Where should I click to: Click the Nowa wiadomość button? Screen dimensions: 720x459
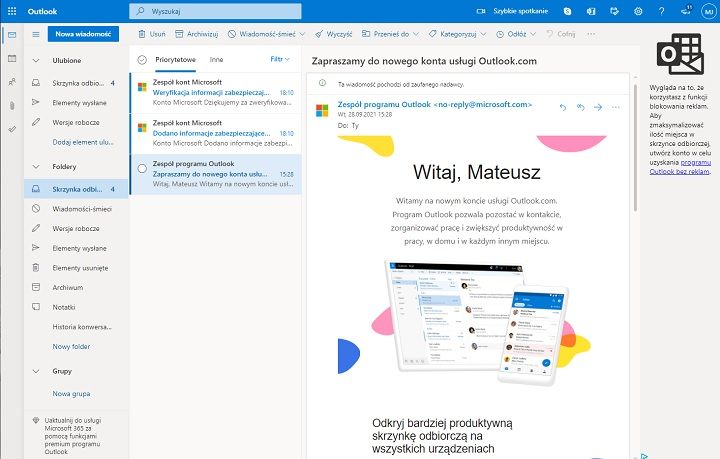tap(84, 33)
